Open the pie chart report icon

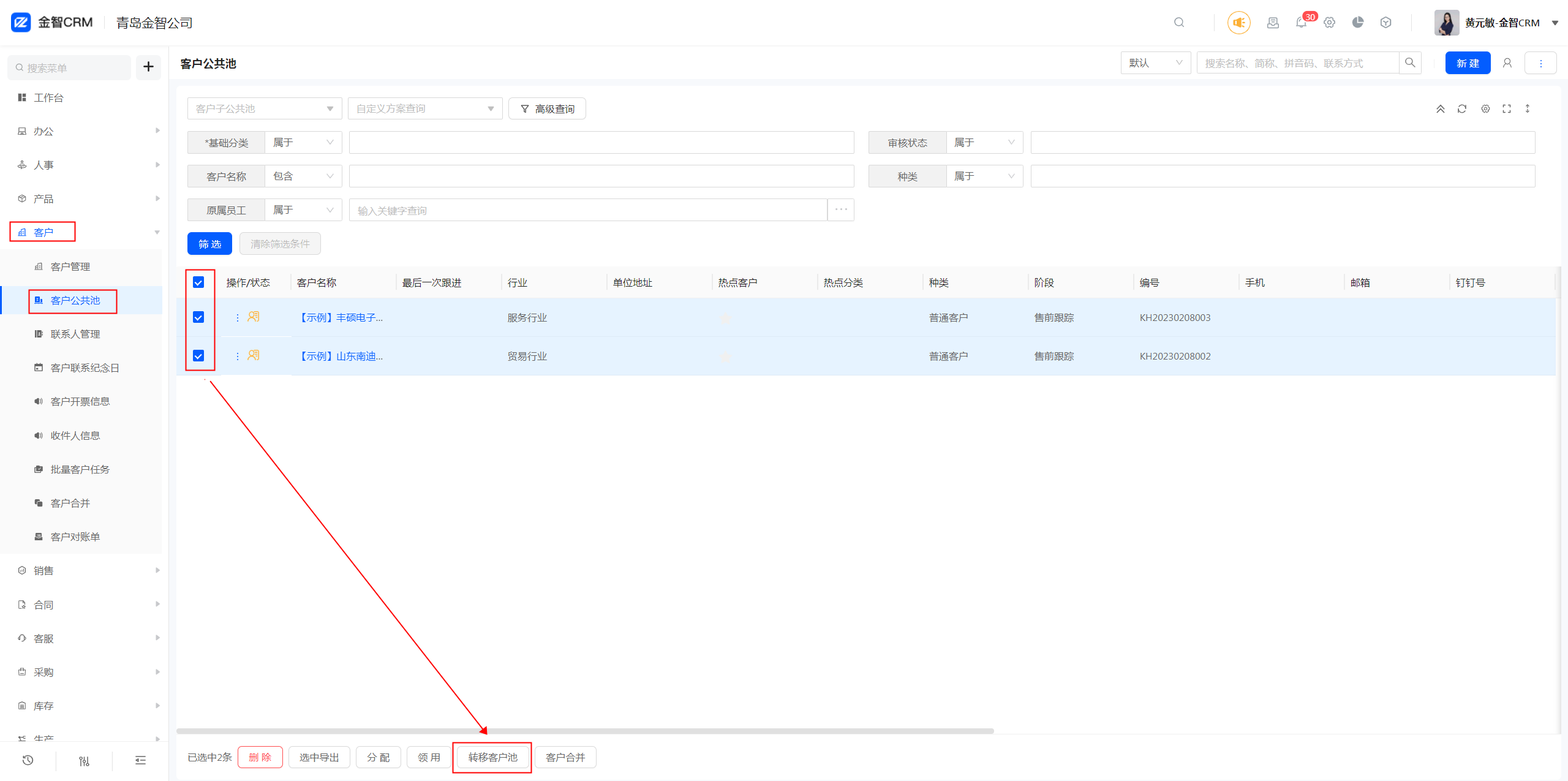[x=1358, y=23]
